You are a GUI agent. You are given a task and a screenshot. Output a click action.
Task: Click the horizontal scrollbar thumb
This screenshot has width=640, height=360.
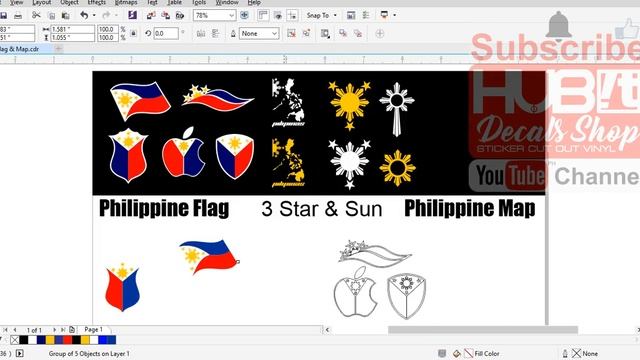(483, 330)
